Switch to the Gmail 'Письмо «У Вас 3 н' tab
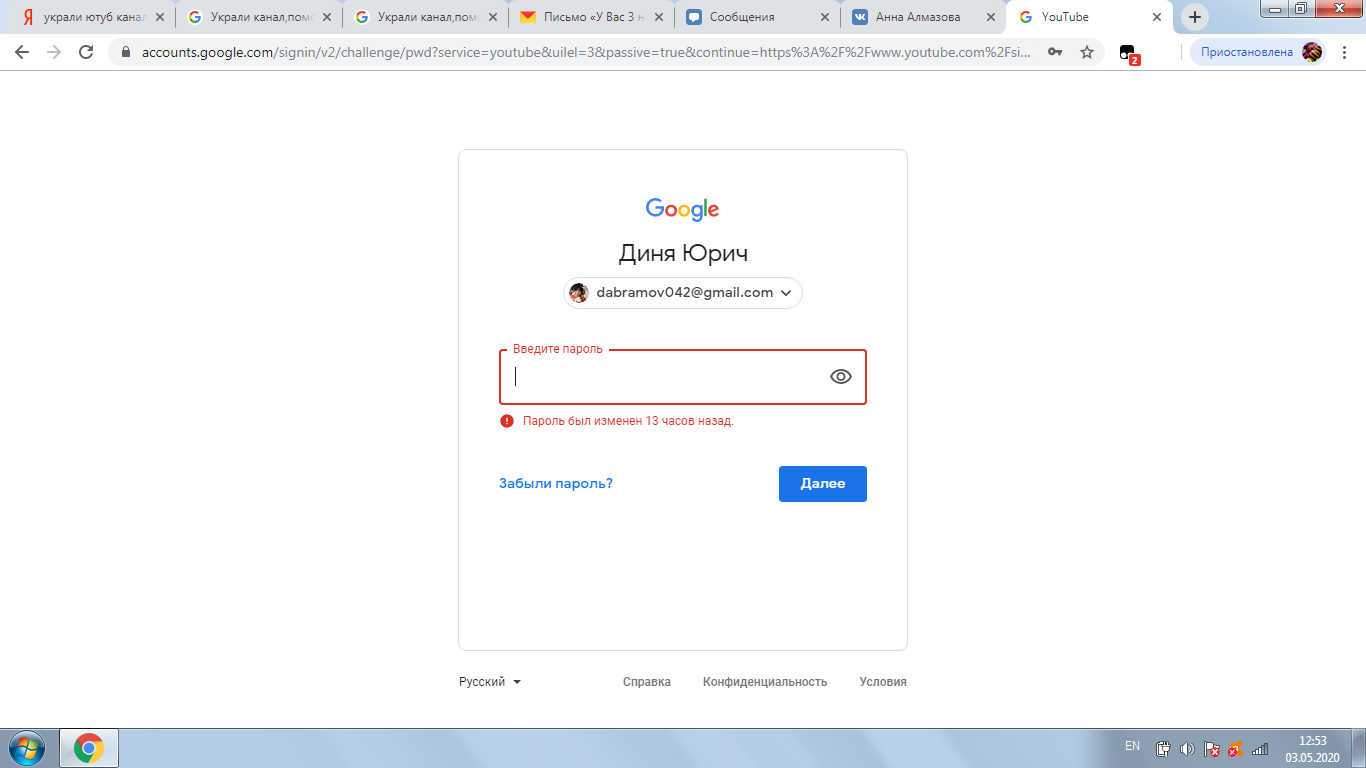Screen dimensions: 1366x768 (590, 17)
